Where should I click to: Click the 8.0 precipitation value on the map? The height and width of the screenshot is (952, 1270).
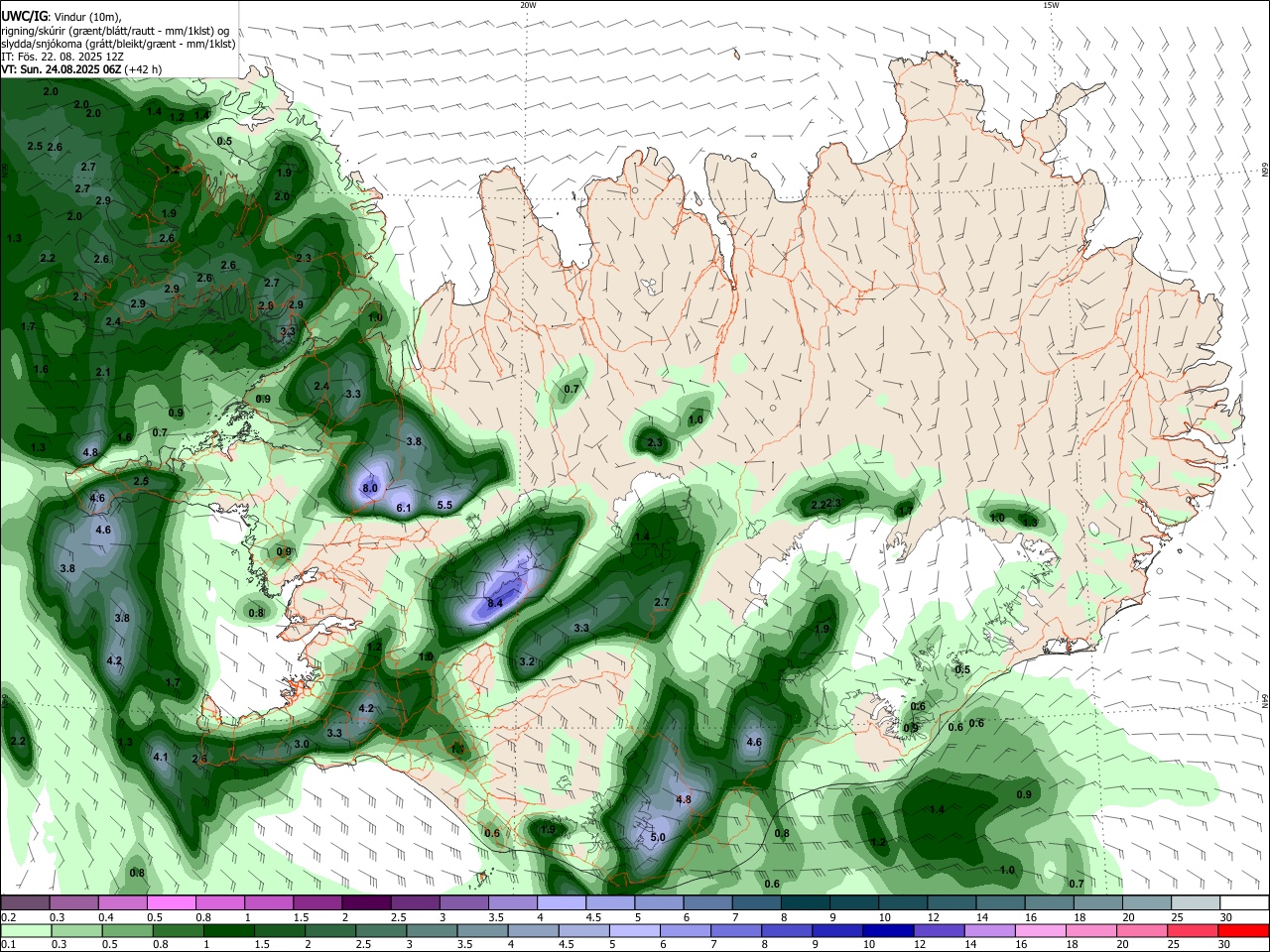(x=370, y=488)
